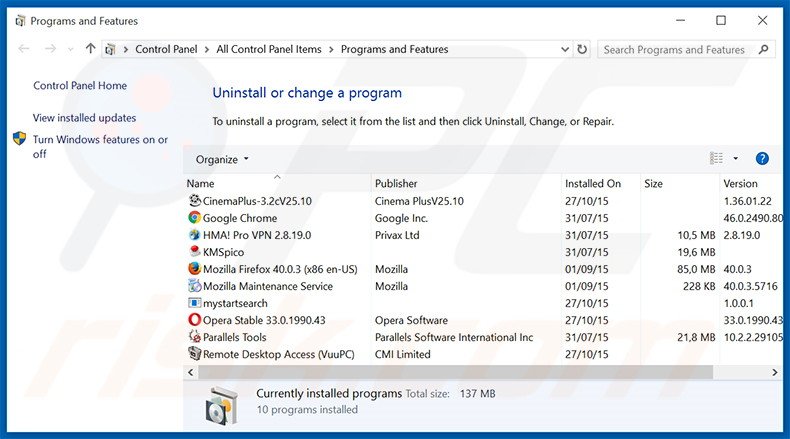Click Programs and Features breadcrumb
Viewport: 790px width, 439px height.
pyautogui.click(x=394, y=49)
